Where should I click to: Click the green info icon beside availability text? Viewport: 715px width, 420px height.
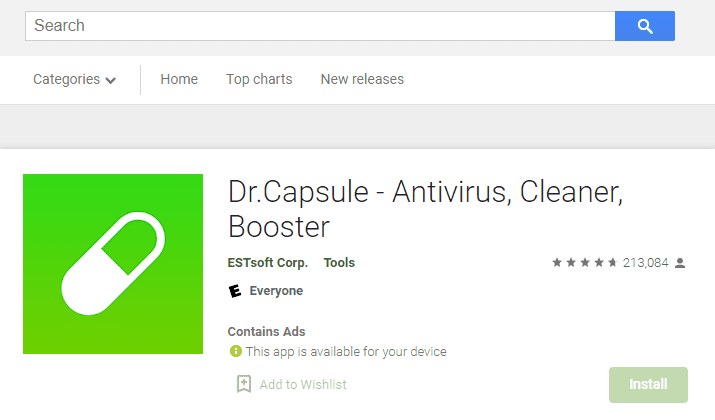tap(236, 351)
